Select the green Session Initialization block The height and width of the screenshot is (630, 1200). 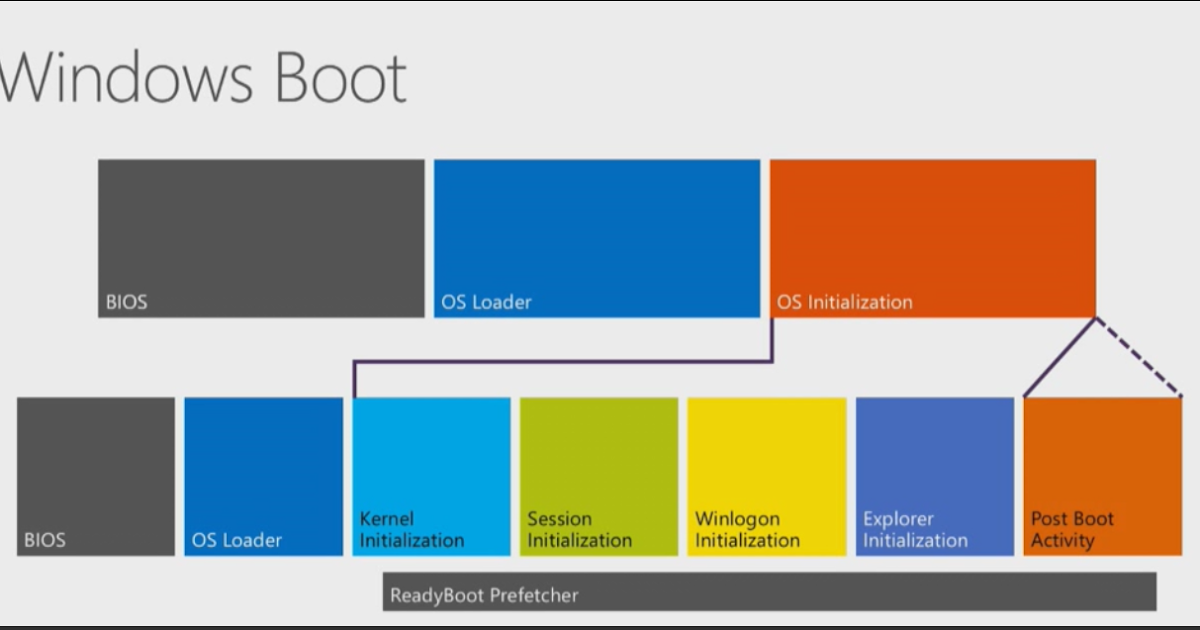point(598,475)
